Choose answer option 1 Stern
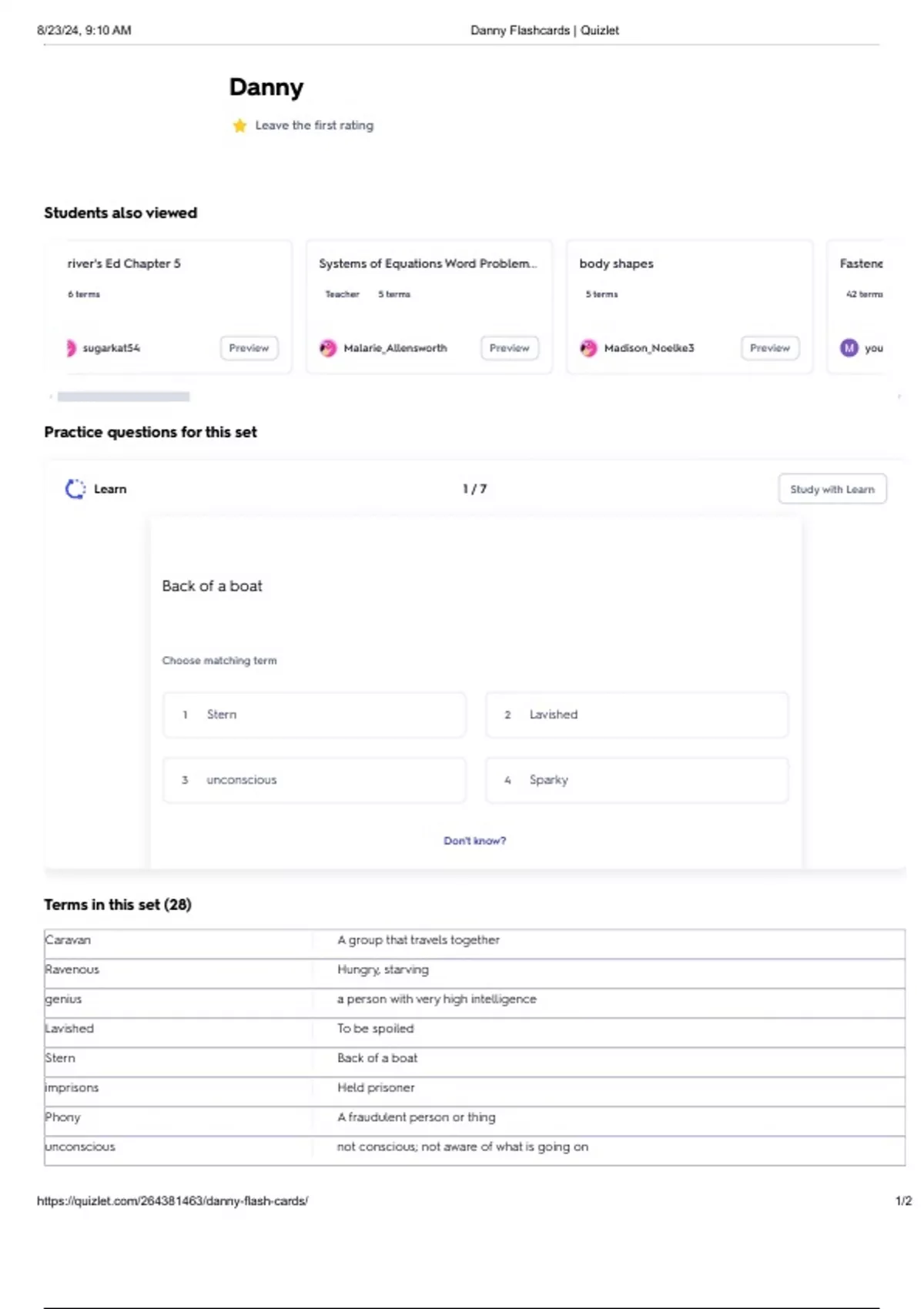Viewport: 924px width, 1309px height. point(314,715)
